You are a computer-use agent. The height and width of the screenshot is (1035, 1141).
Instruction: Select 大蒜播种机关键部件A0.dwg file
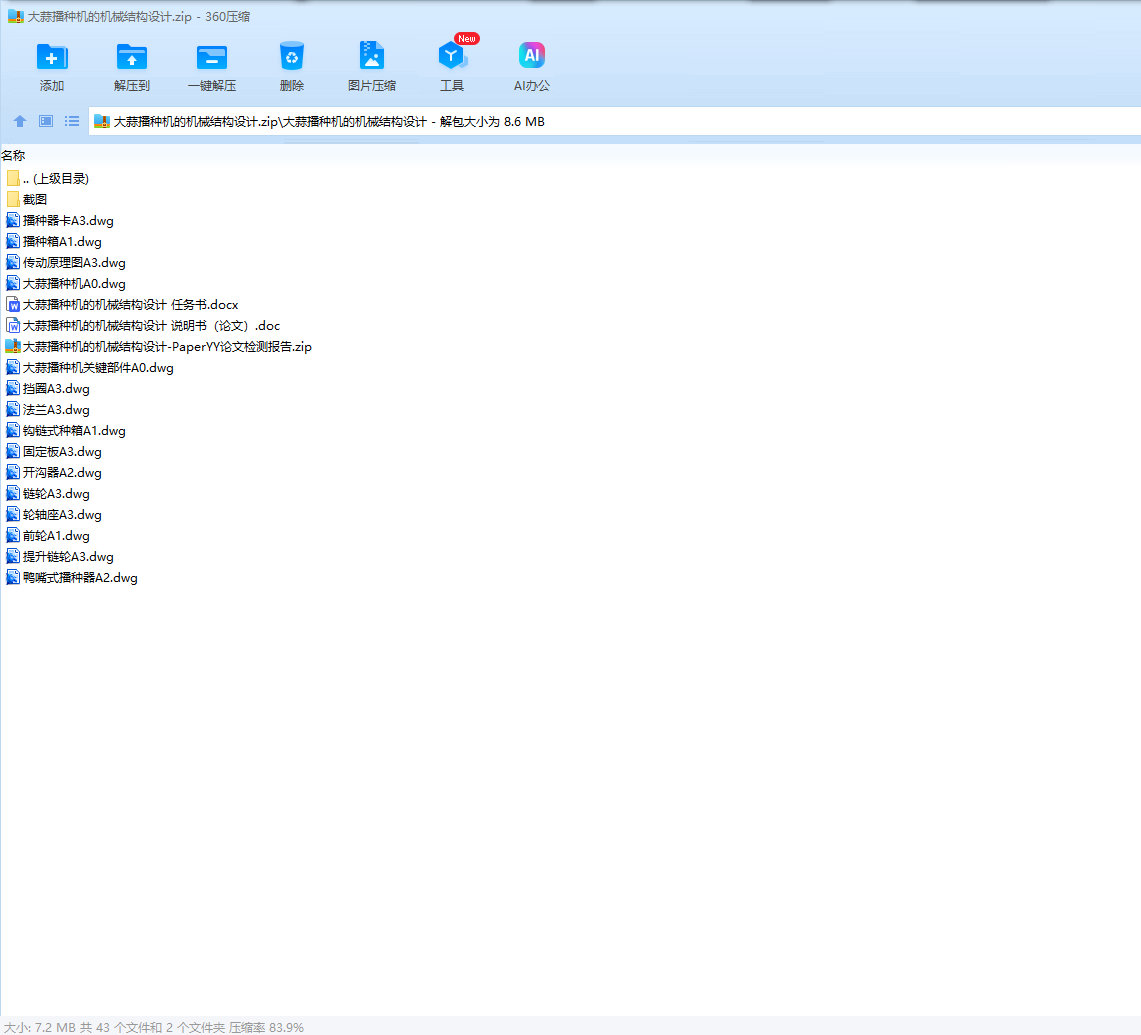pos(90,368)
